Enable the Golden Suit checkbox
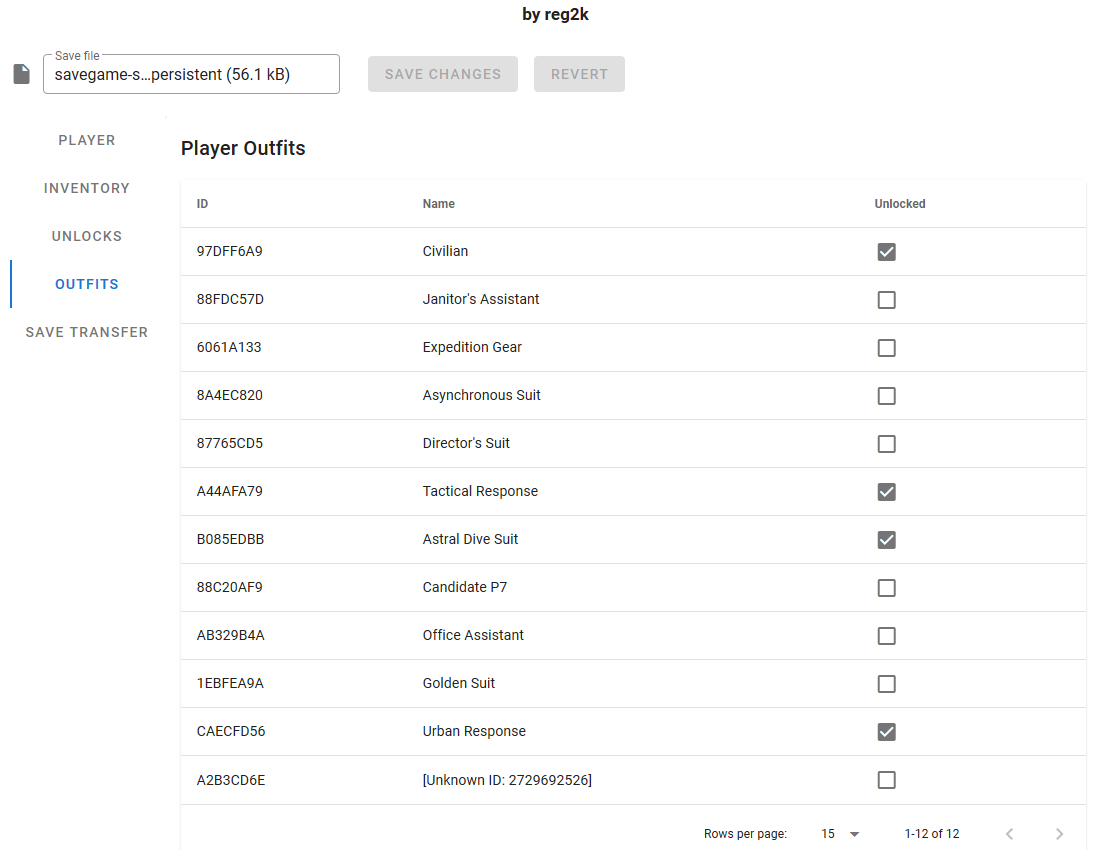 887,684
